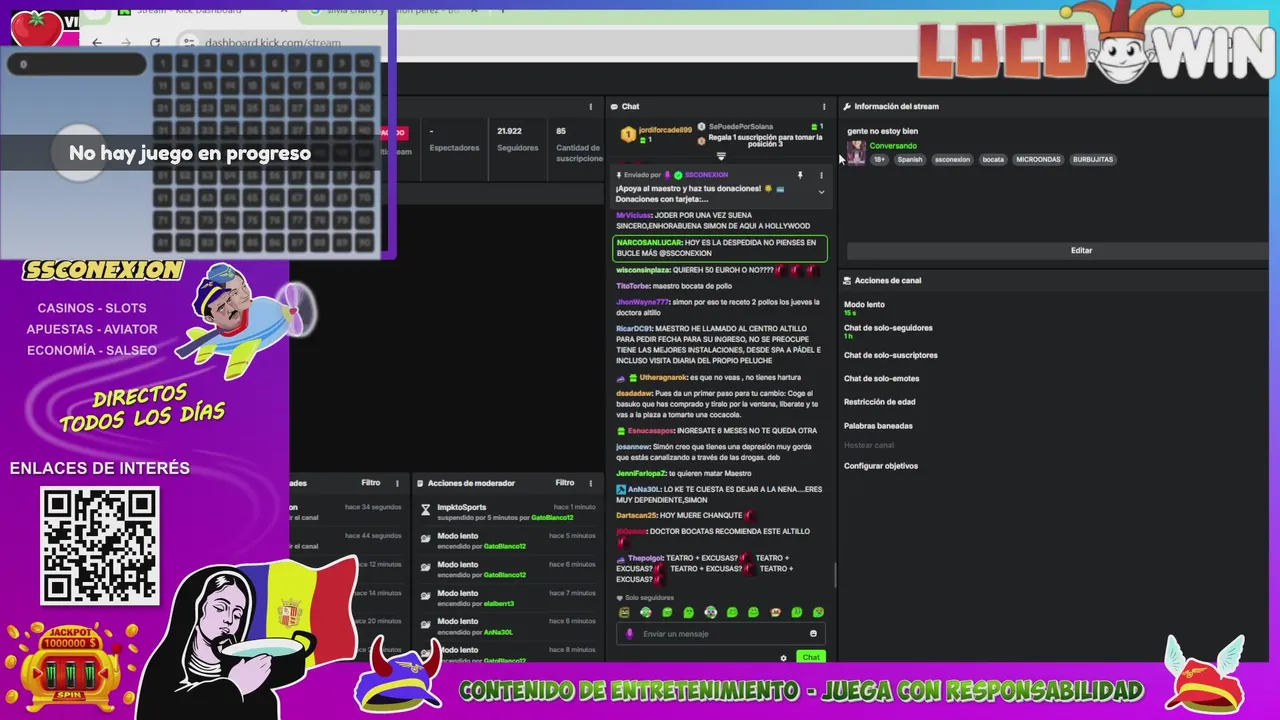Click the Spanish language tag
This screenshot has height=720, width=1280.
(x=910, y=159)
